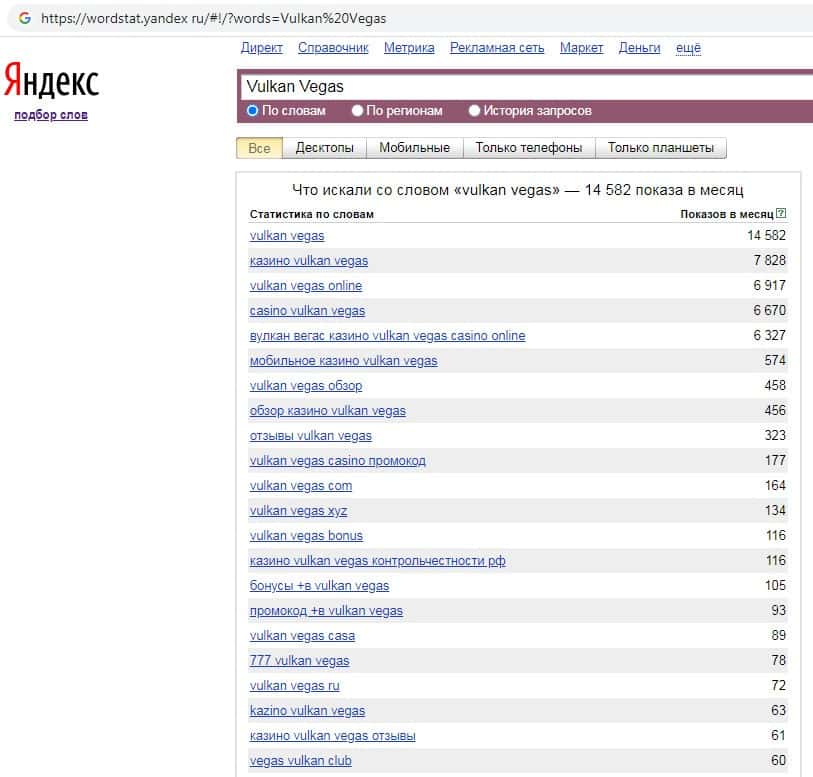Switch to the Десктопы tab
Viewport: 813px width, 777px height.
pyautogui.click(x=324, y=148)
